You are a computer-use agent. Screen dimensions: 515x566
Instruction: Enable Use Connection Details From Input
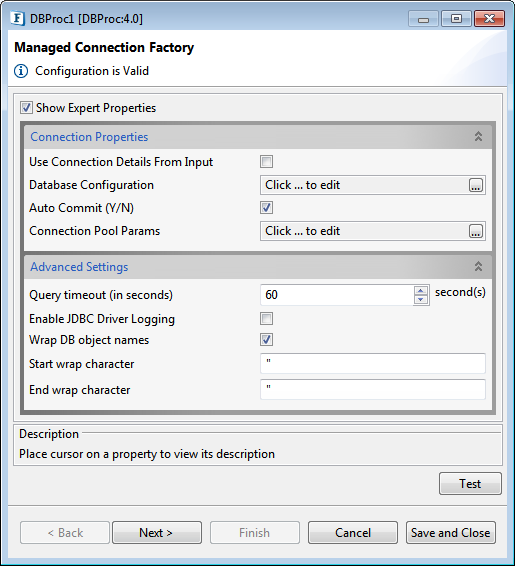[x=266, y=162]
